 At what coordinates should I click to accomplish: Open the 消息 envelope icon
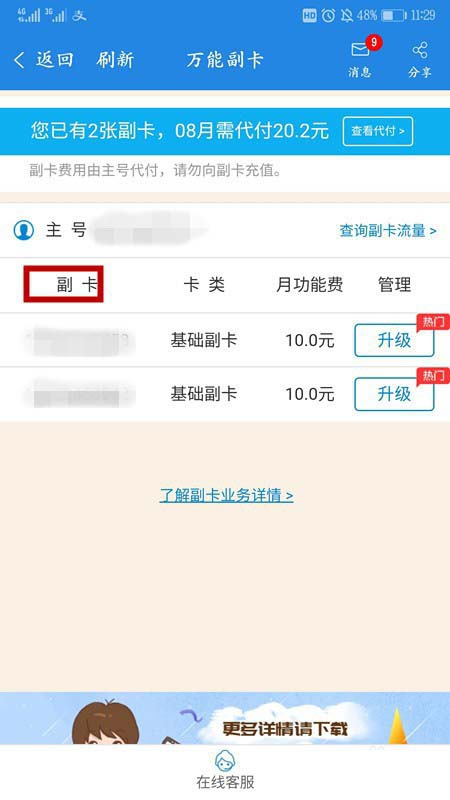tap(360, 49)
